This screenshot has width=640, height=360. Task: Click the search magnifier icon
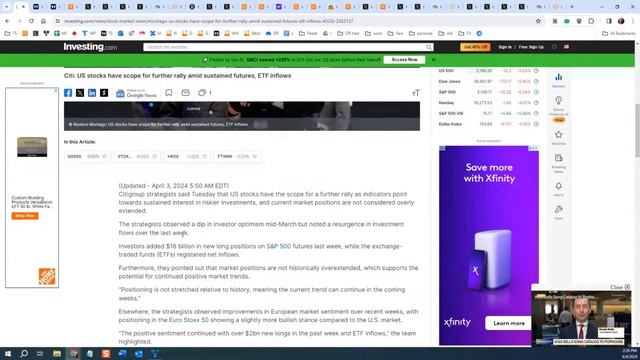click(x=429, y=47)
